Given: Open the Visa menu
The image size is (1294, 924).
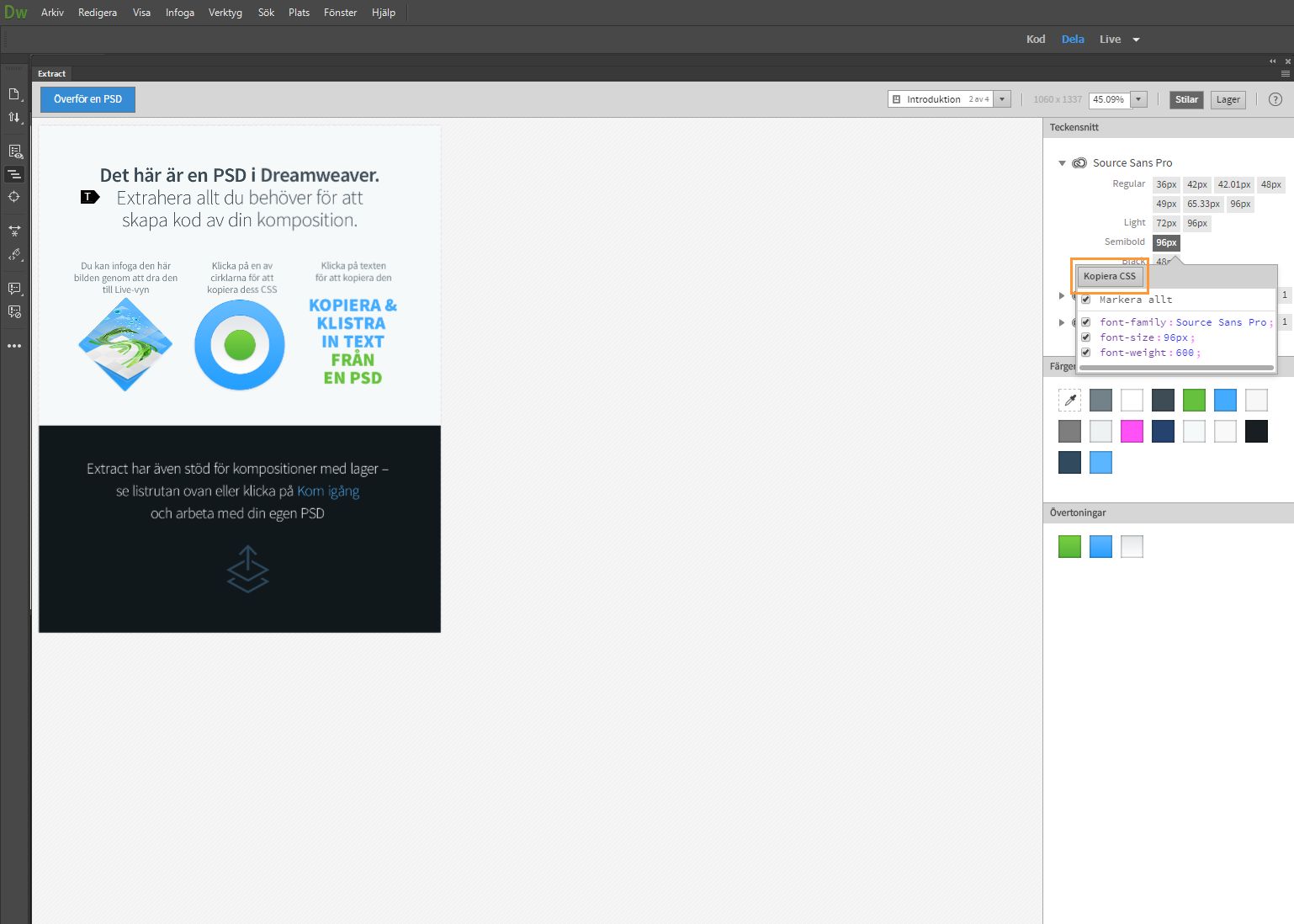Looking at the screenshot, I should [x=141, y=13].
